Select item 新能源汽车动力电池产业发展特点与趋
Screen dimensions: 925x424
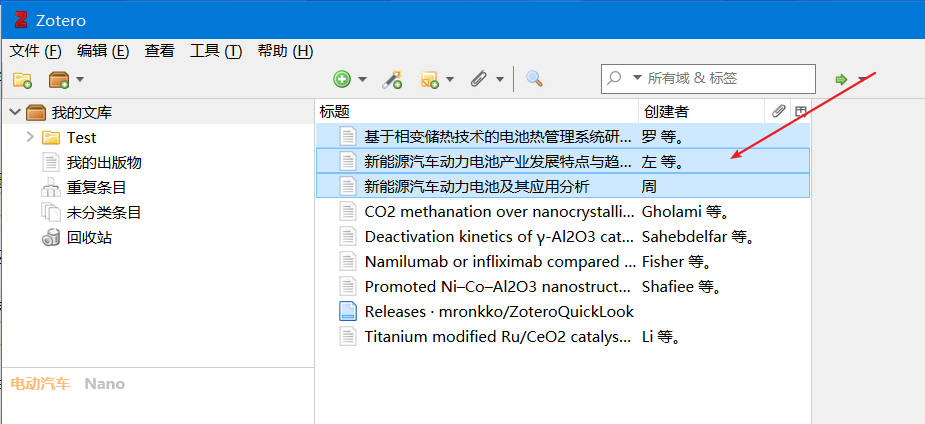point(563,161)
